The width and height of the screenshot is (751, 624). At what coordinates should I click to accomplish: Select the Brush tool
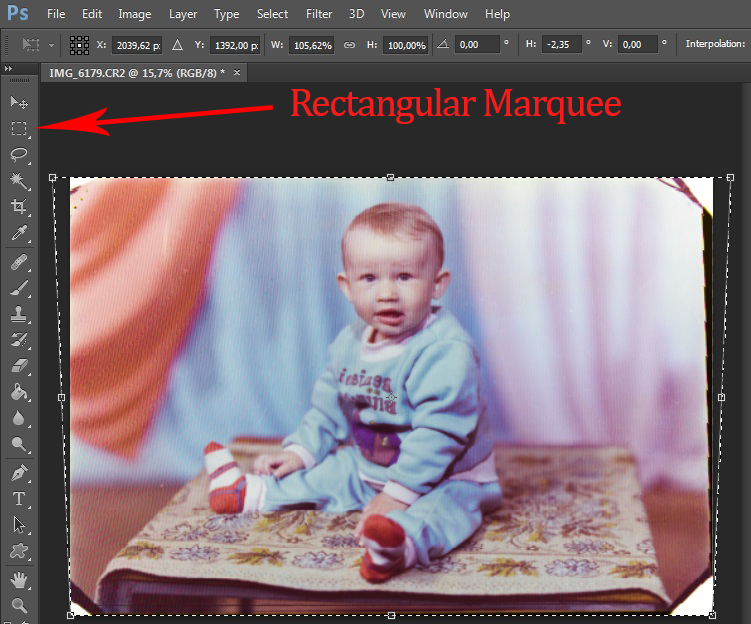[19, 288]
